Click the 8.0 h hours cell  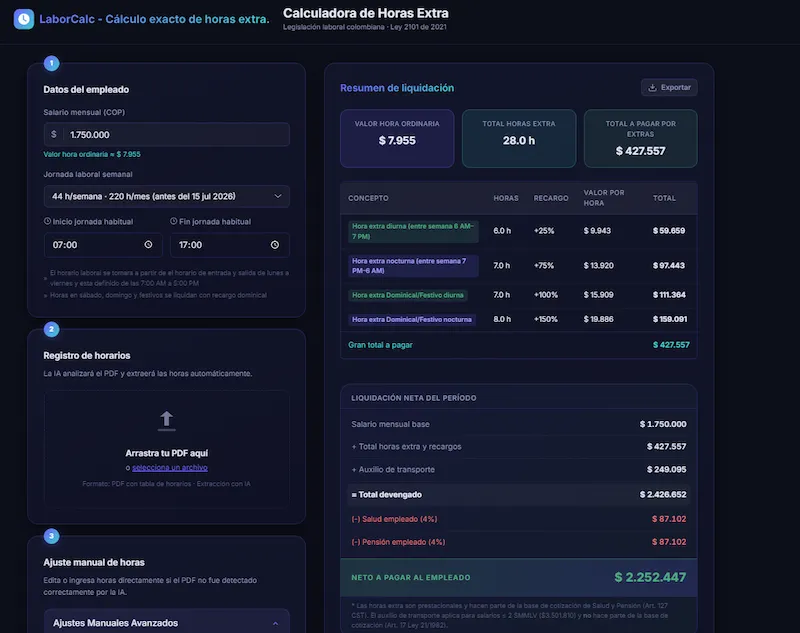(x=502, y=319)
